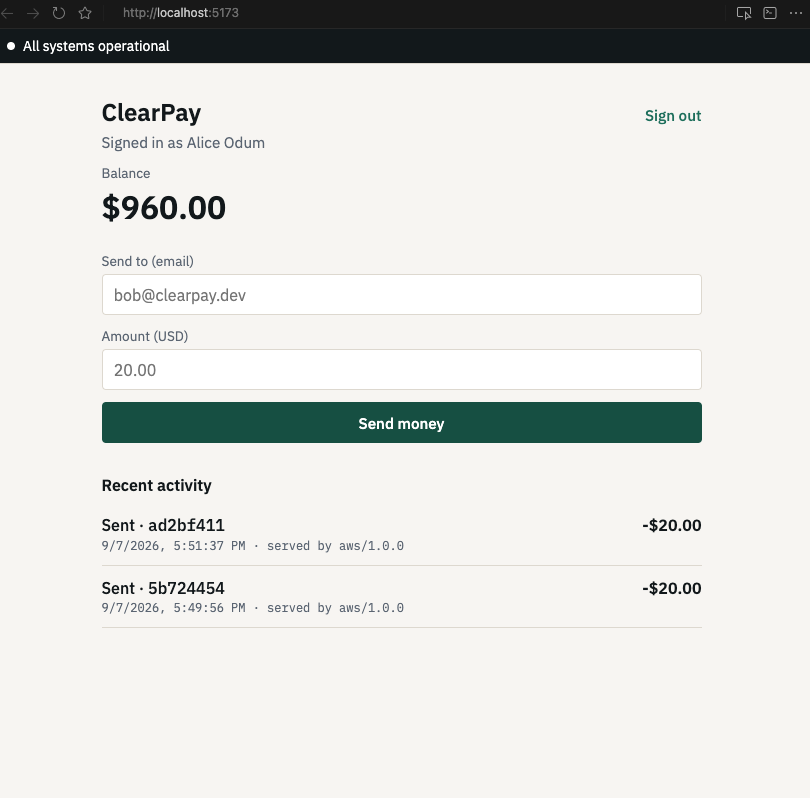Open the transaction 'Sent · 5b724454'

pyautogui.click(x=163, y=588)
